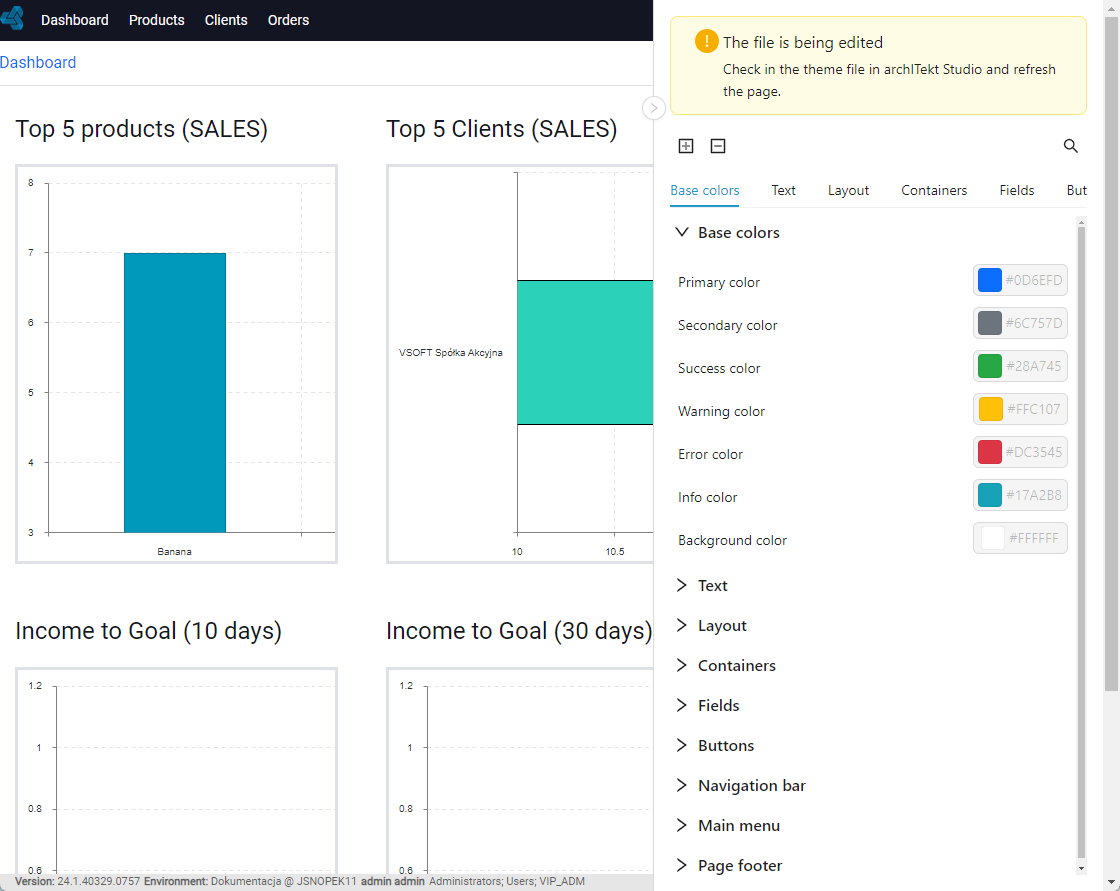Pick the Success color swatch
The width and height of the screenshot is (1120, 891).
(x=989, y=366)
